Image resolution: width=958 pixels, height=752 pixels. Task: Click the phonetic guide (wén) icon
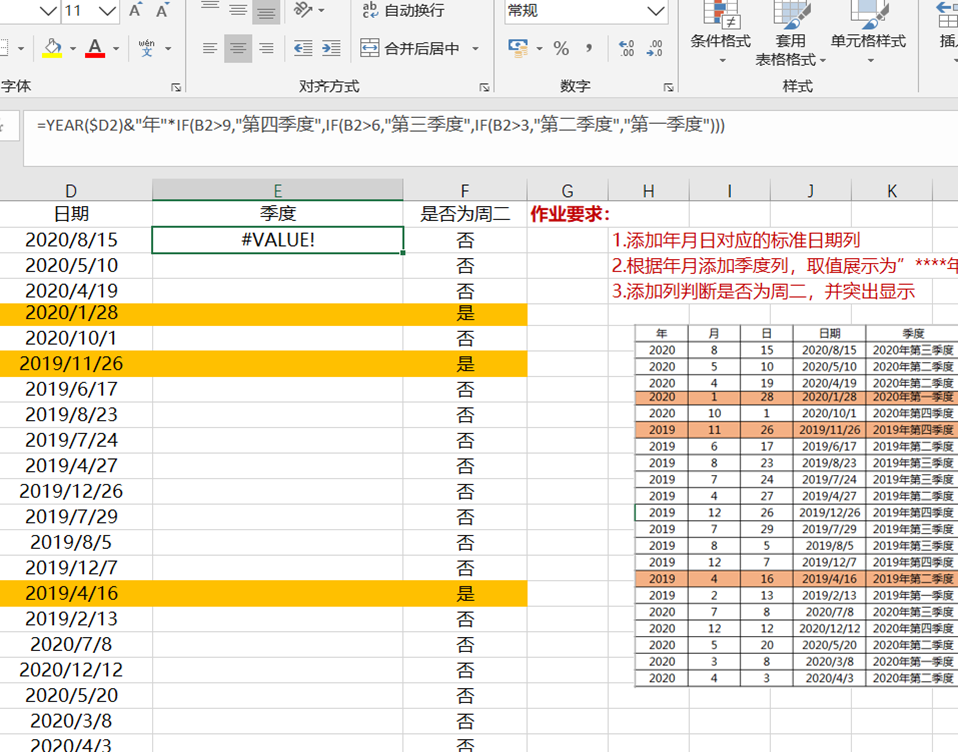[147, 48]
